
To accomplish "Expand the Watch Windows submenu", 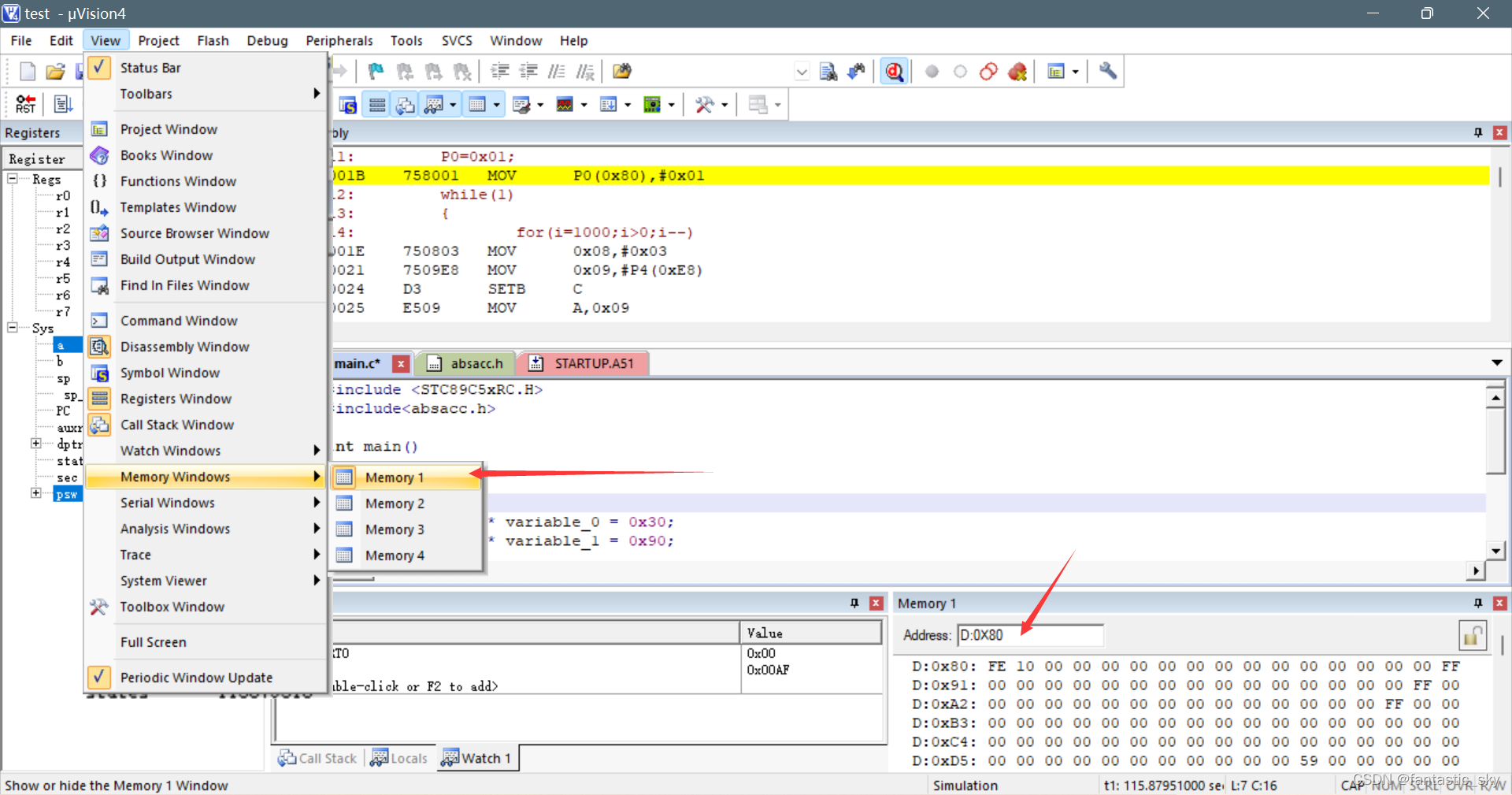I will tap(206, 451).
